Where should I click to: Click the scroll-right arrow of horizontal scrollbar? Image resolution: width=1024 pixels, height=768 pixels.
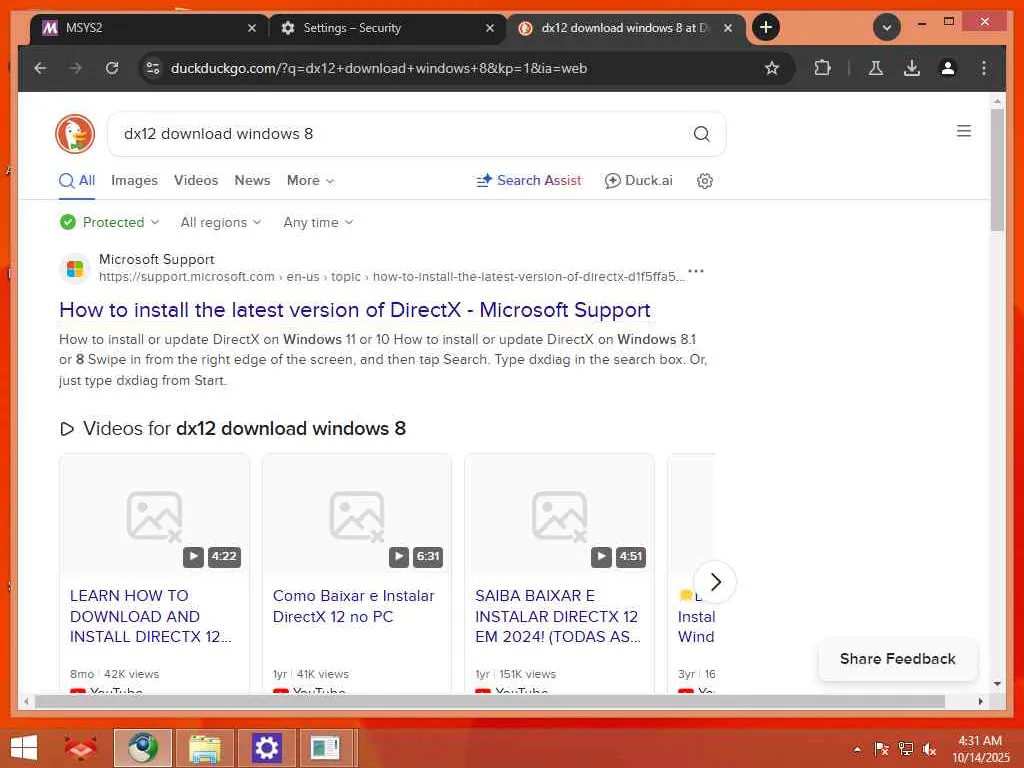(x=980, y=701)
